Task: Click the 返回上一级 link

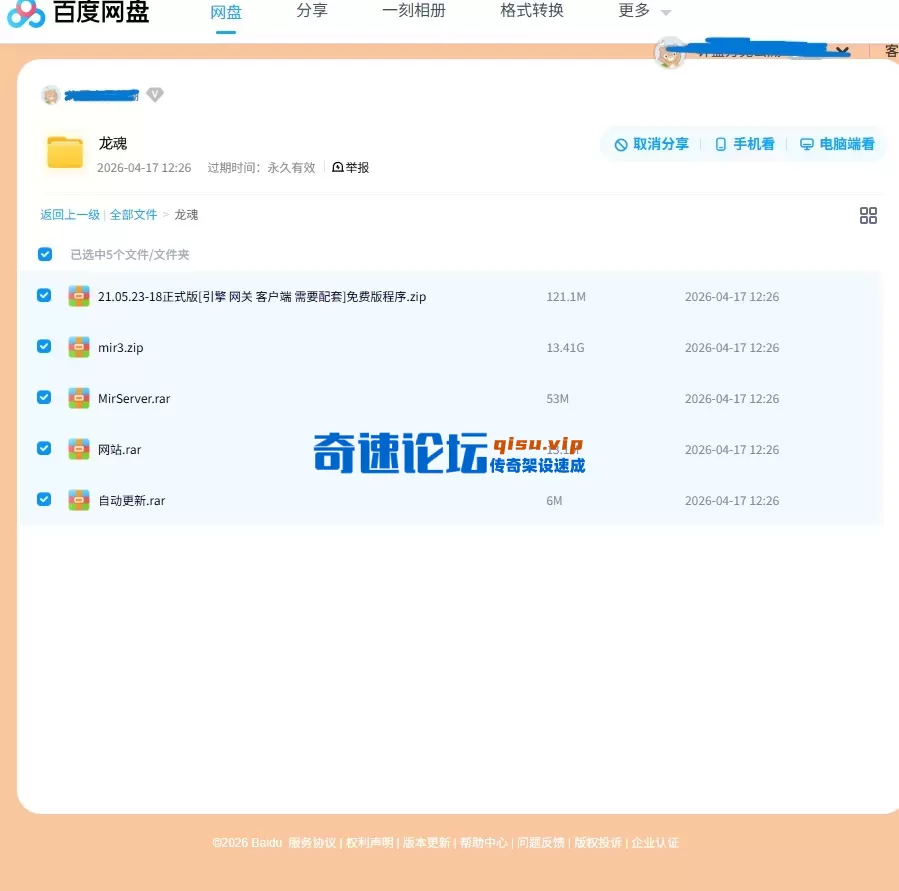Action: pyautogui.click(x=69, y=214)
